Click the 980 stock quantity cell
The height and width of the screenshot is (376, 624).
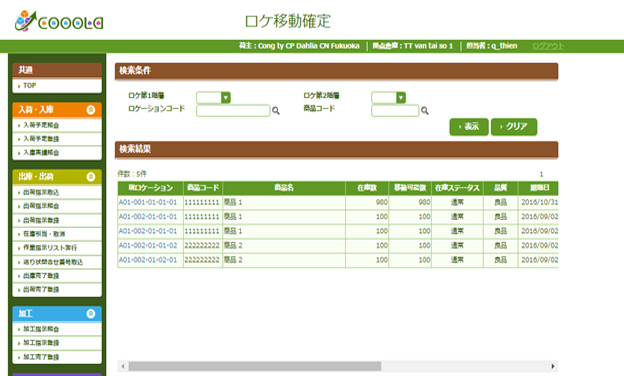pyautogui.click(x=367, y=202)
